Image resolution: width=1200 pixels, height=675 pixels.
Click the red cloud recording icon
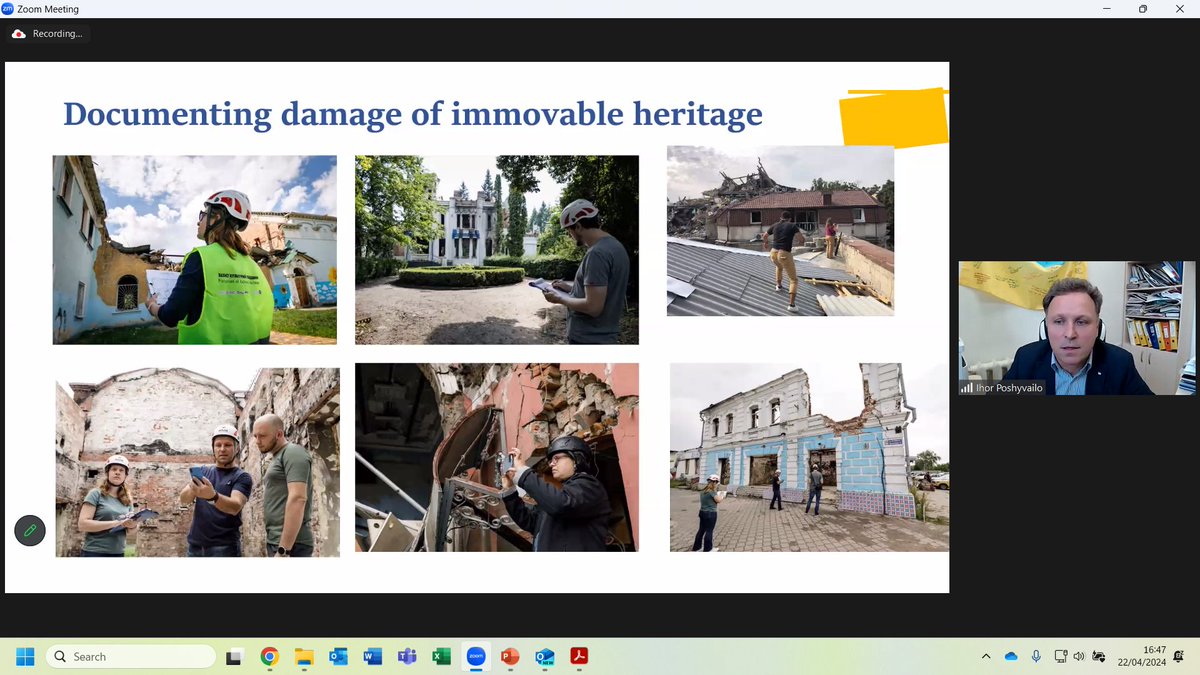[x=19, y=34]
